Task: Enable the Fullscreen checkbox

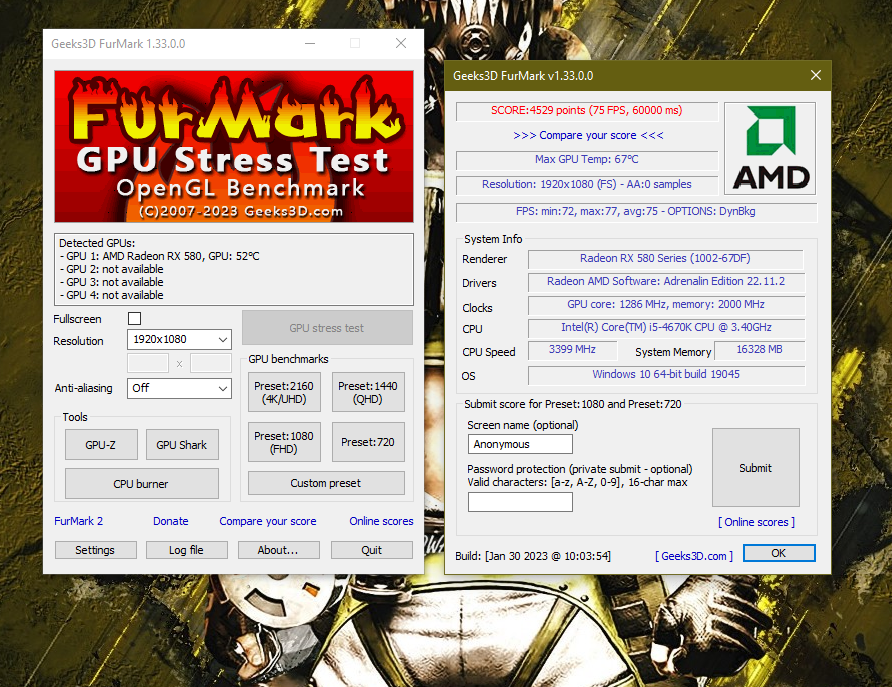Action: pyautogui.click(x=135, y=318)
